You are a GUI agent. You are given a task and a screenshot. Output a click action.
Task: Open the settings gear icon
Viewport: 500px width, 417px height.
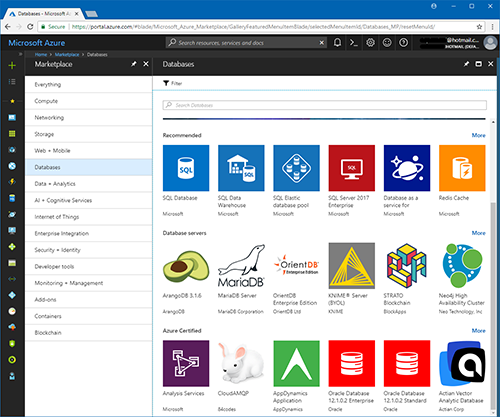[x=370, y=43]
